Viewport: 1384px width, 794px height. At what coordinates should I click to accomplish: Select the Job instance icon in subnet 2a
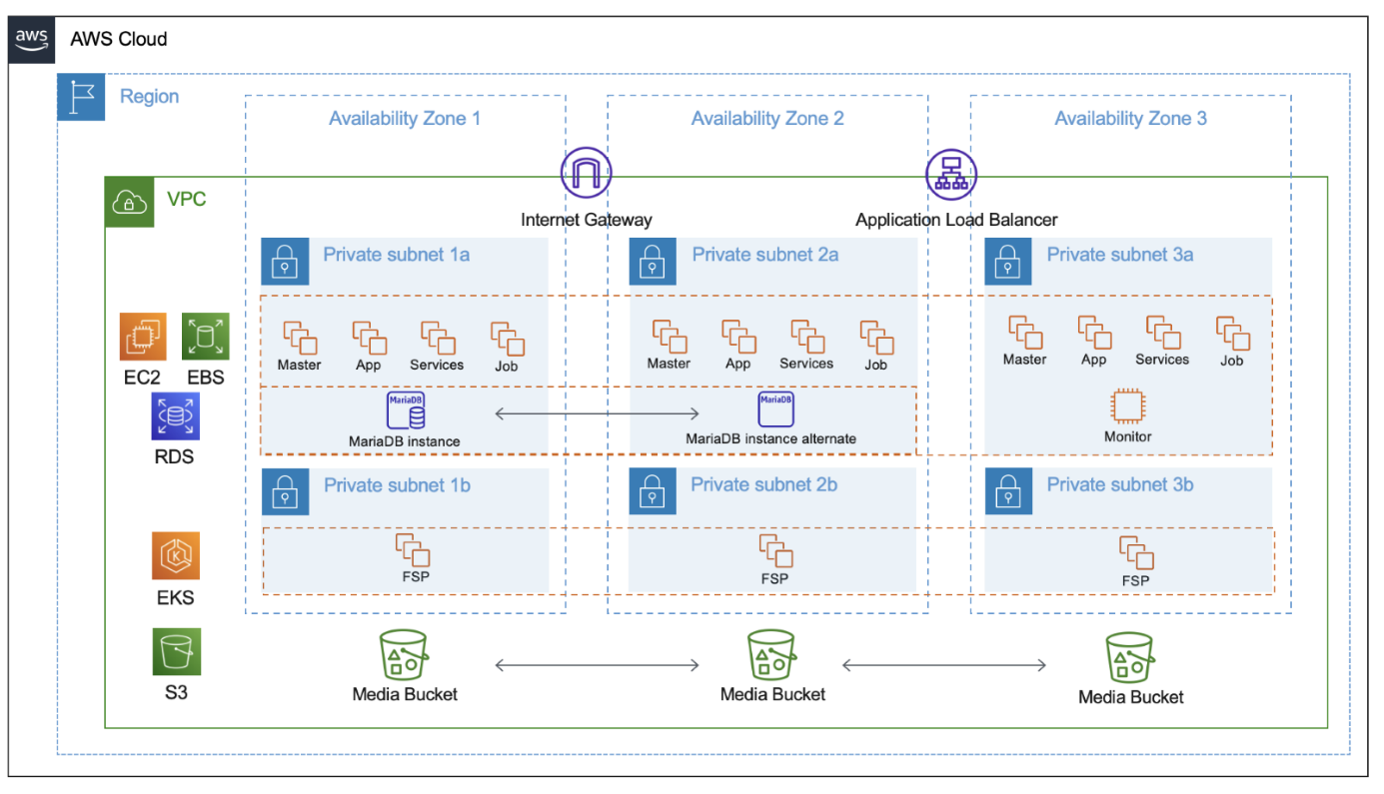(876, 337)
